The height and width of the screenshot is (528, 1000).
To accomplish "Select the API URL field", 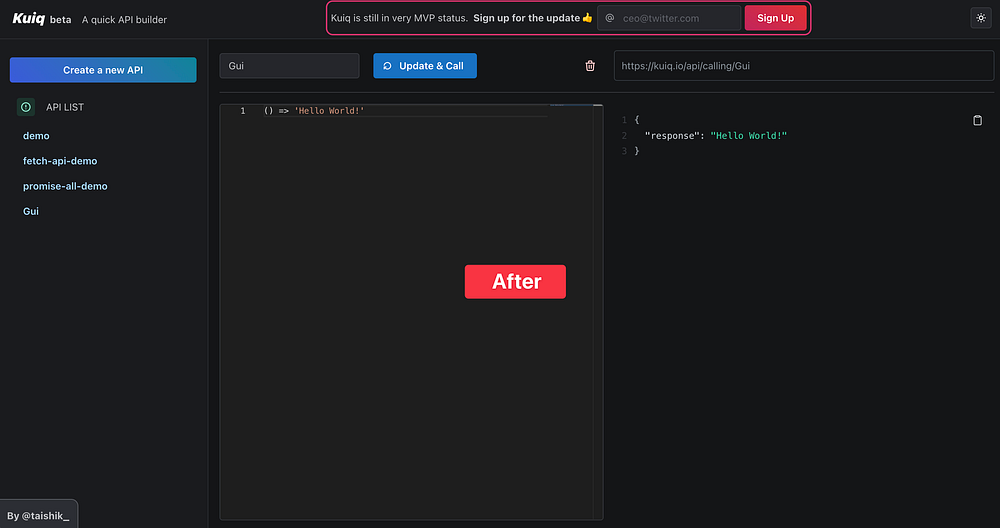I will click(x=804, y=66).
